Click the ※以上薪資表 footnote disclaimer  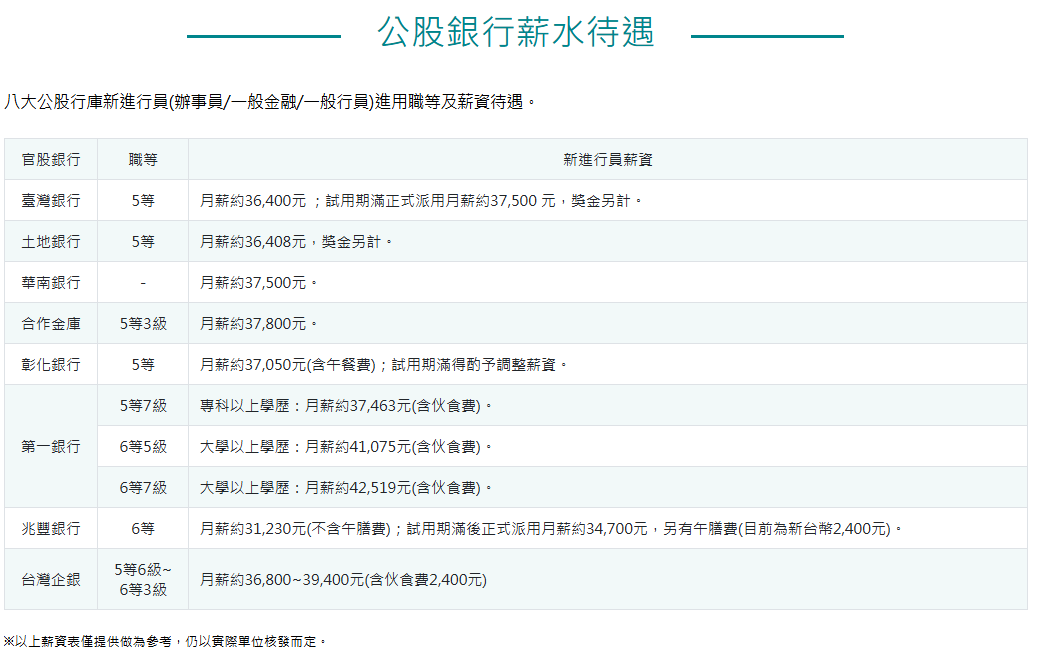pyautogui.click(x=165, y=641)
